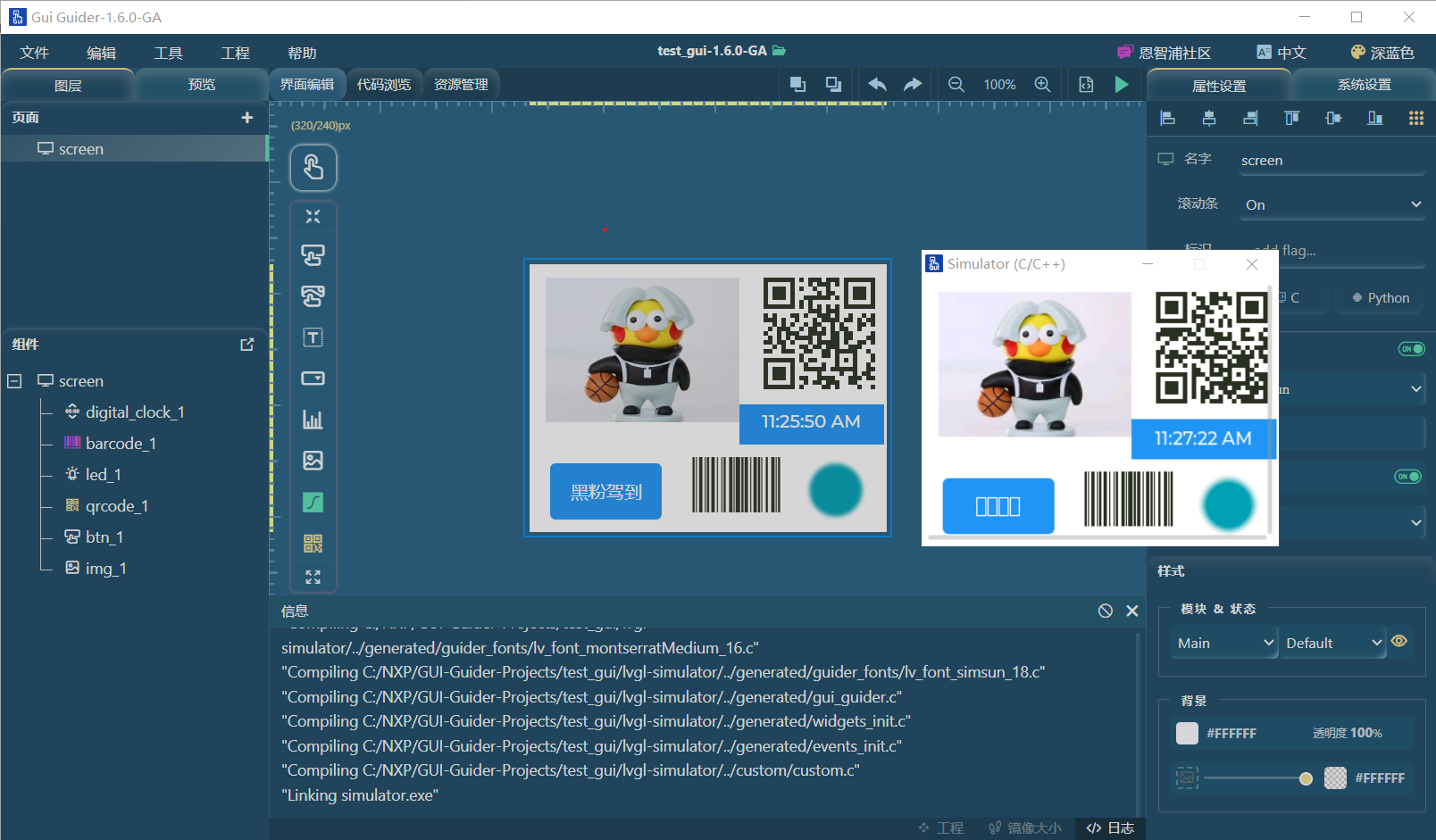Switch to the 代码浏览 tab
The height and width of the screenshot is (840, 1436).
[384, 84]
